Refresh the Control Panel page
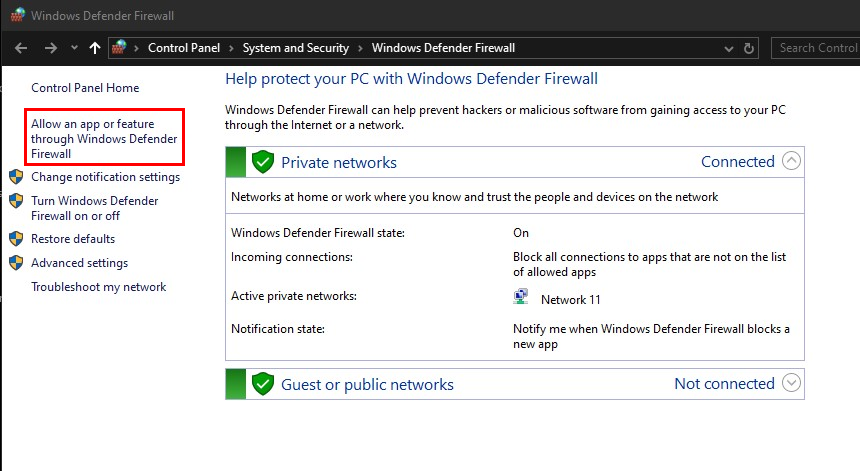 point(749,48)
